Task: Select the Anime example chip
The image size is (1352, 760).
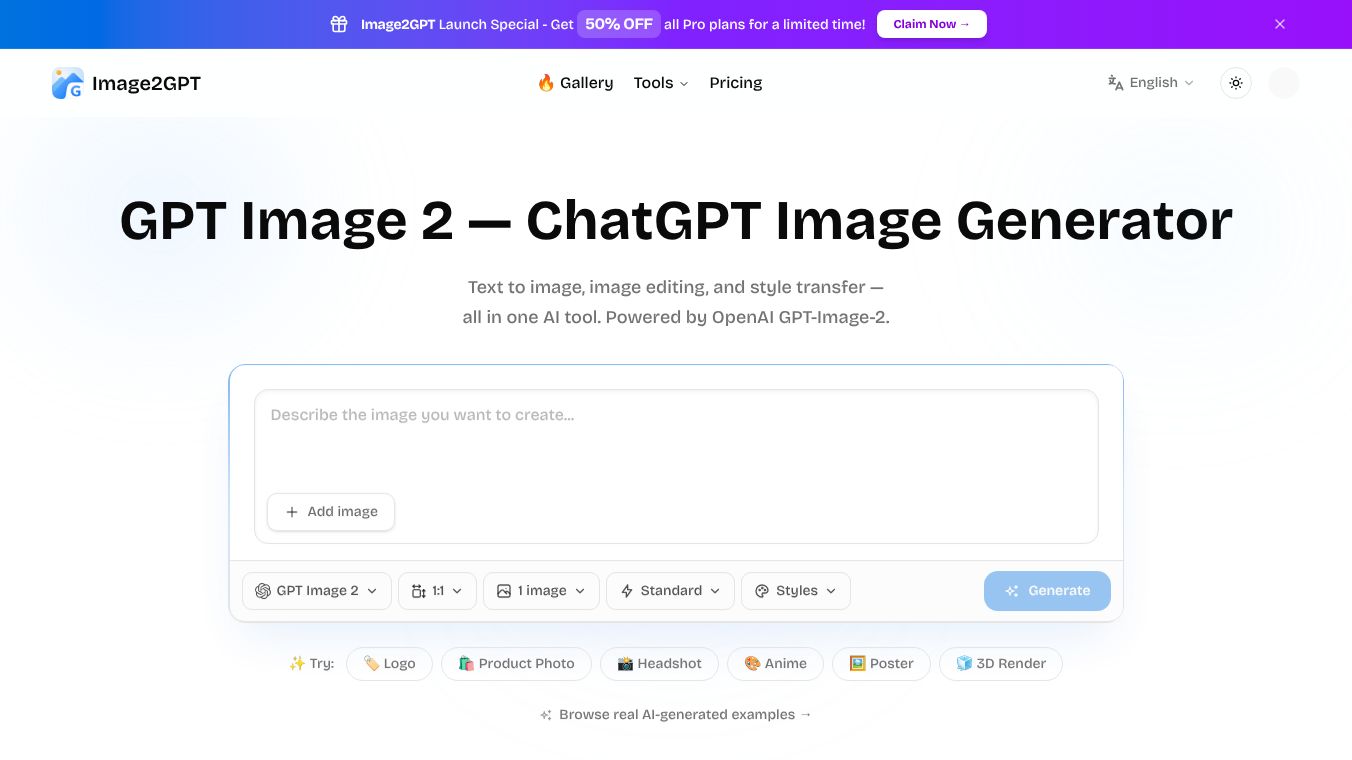Action: pos(775,663)
